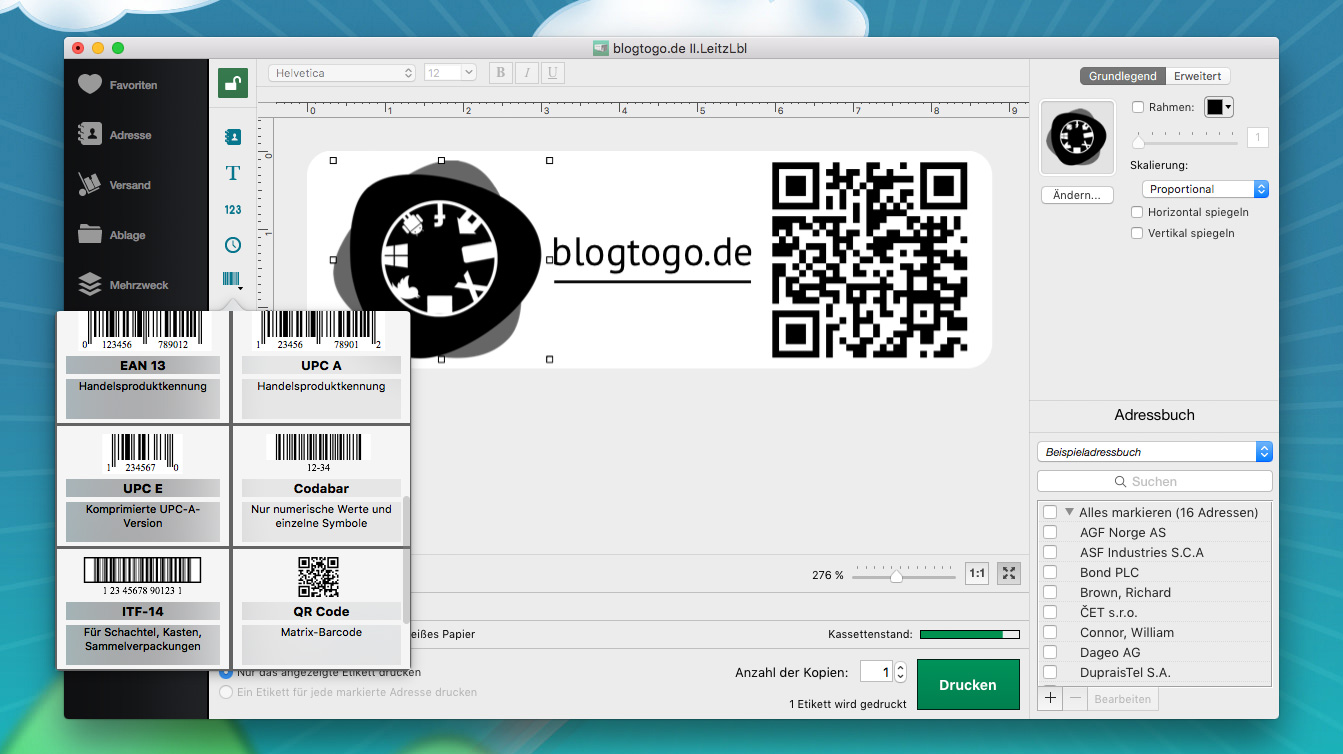Select 'Nur das angezeigte Etikett drucken' option

[x=226, y=673]
